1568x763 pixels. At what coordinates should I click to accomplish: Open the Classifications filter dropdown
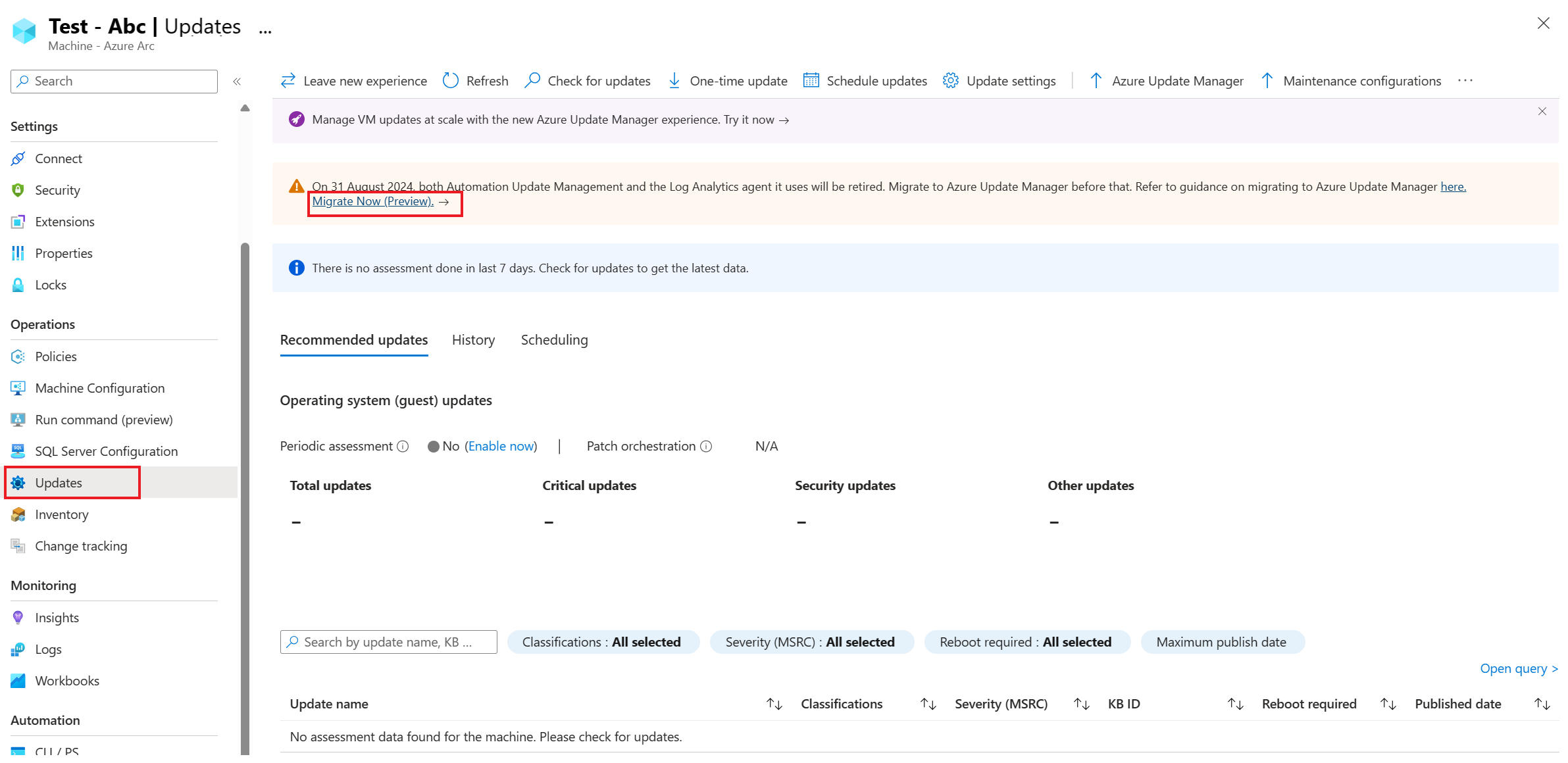tap(601, 642)
